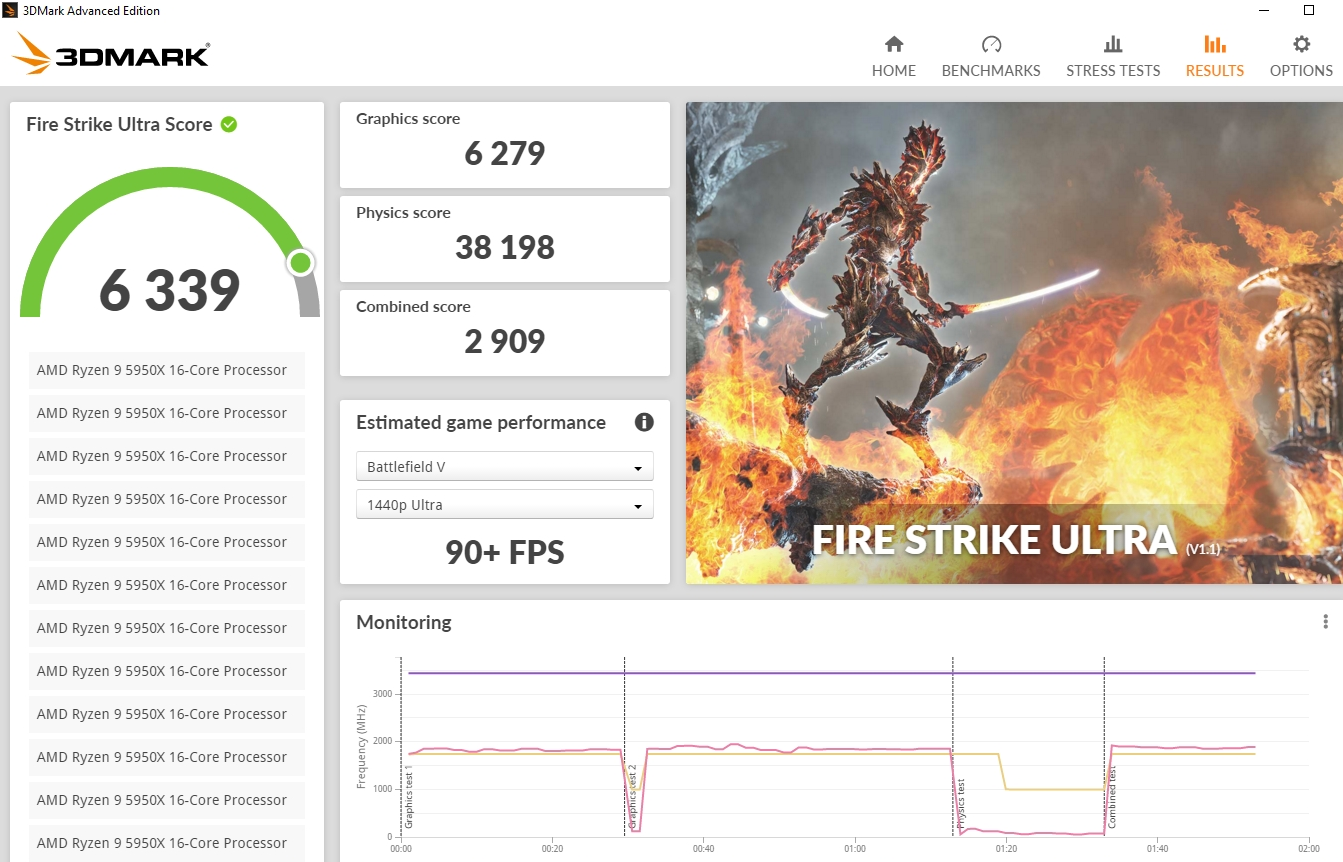Click the Graphics score 6 279 value

tap(505, 153)
